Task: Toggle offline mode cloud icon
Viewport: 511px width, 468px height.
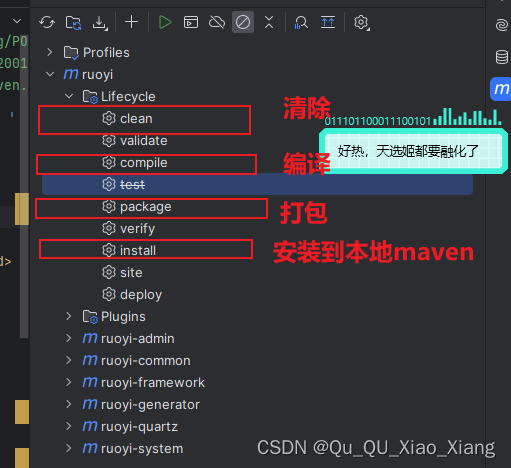Action: click(x=217, y=22)
